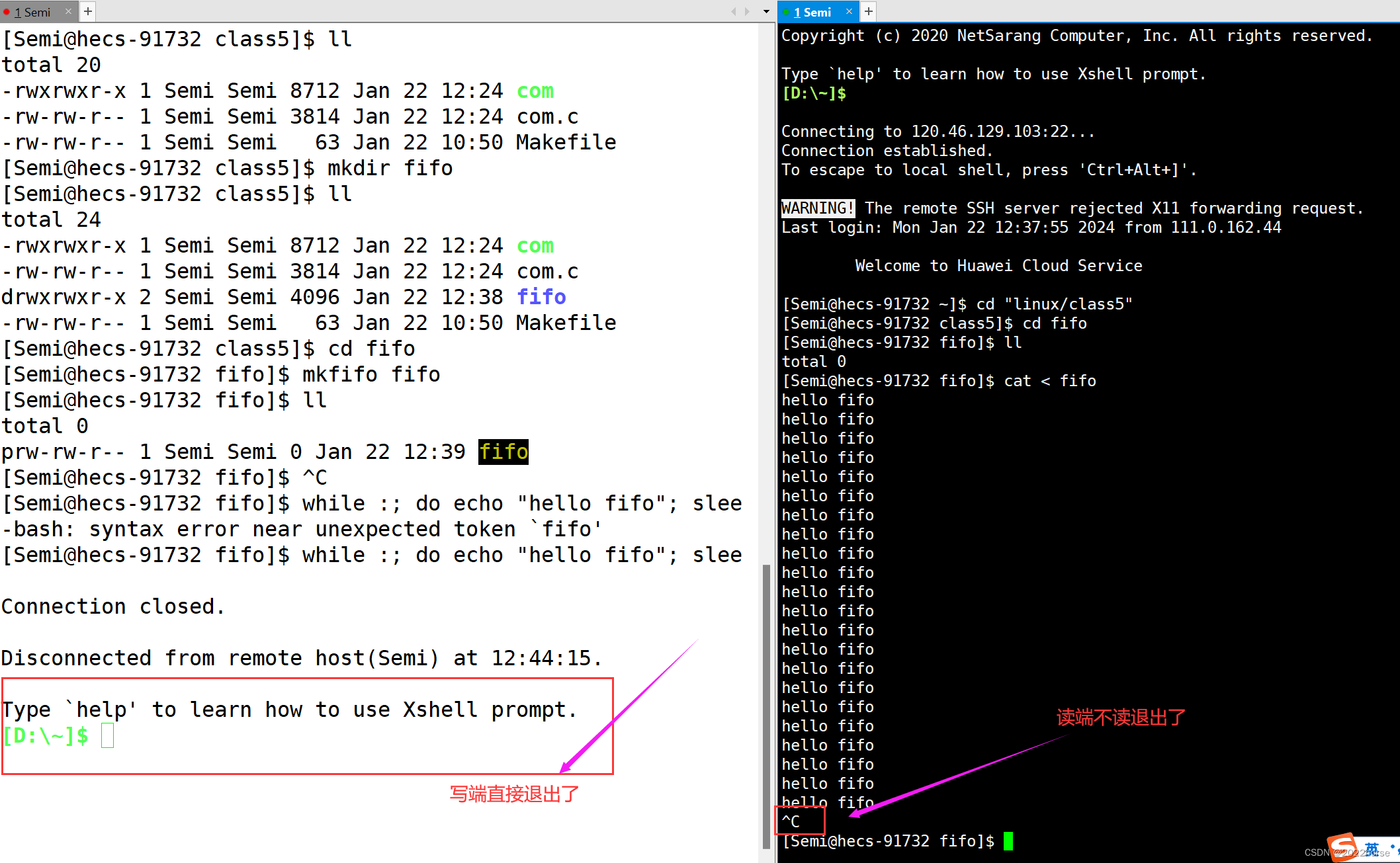Click the 'total 24' line
The width and height of the screenshot is (1400, 863).
[51, 220]
